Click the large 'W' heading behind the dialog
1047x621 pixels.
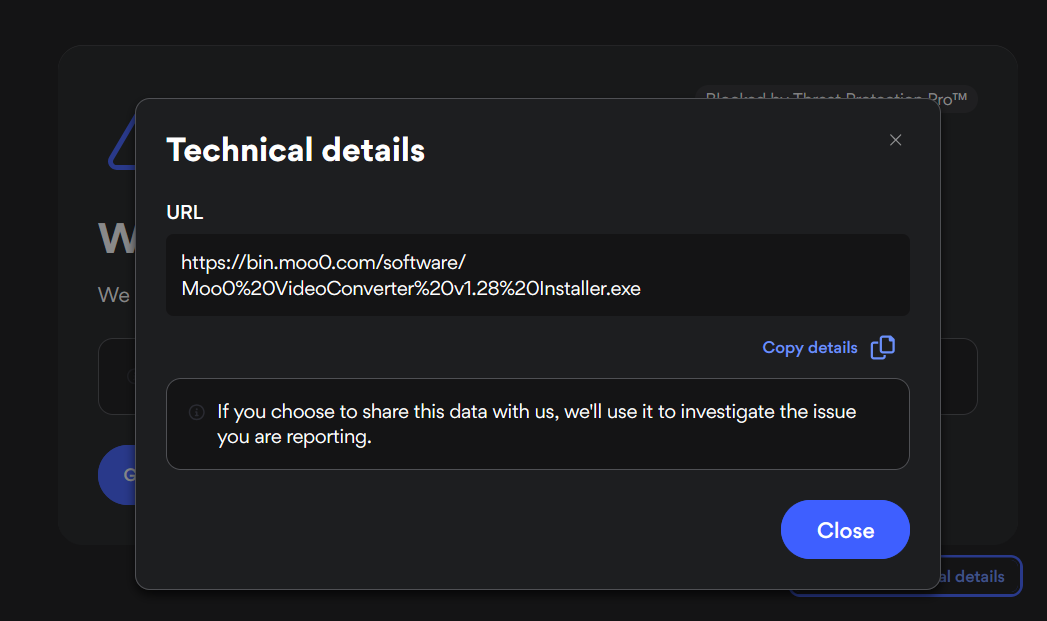[117, 238]
